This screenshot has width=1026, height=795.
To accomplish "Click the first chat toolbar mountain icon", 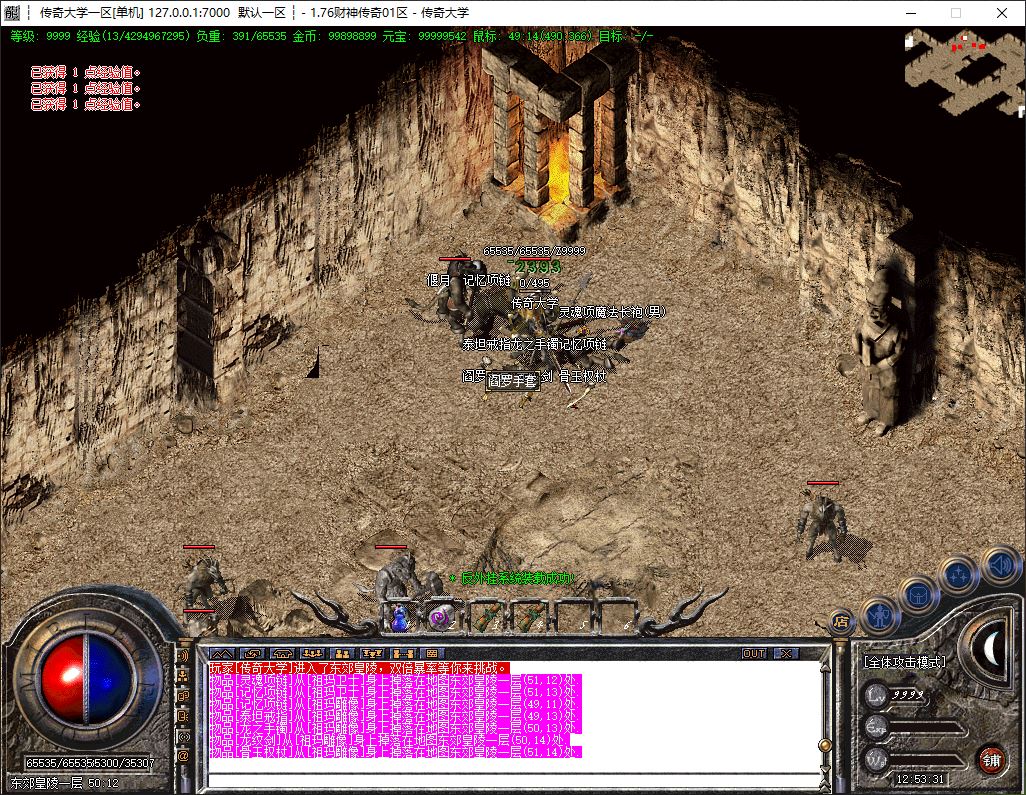I will click(x=222, y=653).
